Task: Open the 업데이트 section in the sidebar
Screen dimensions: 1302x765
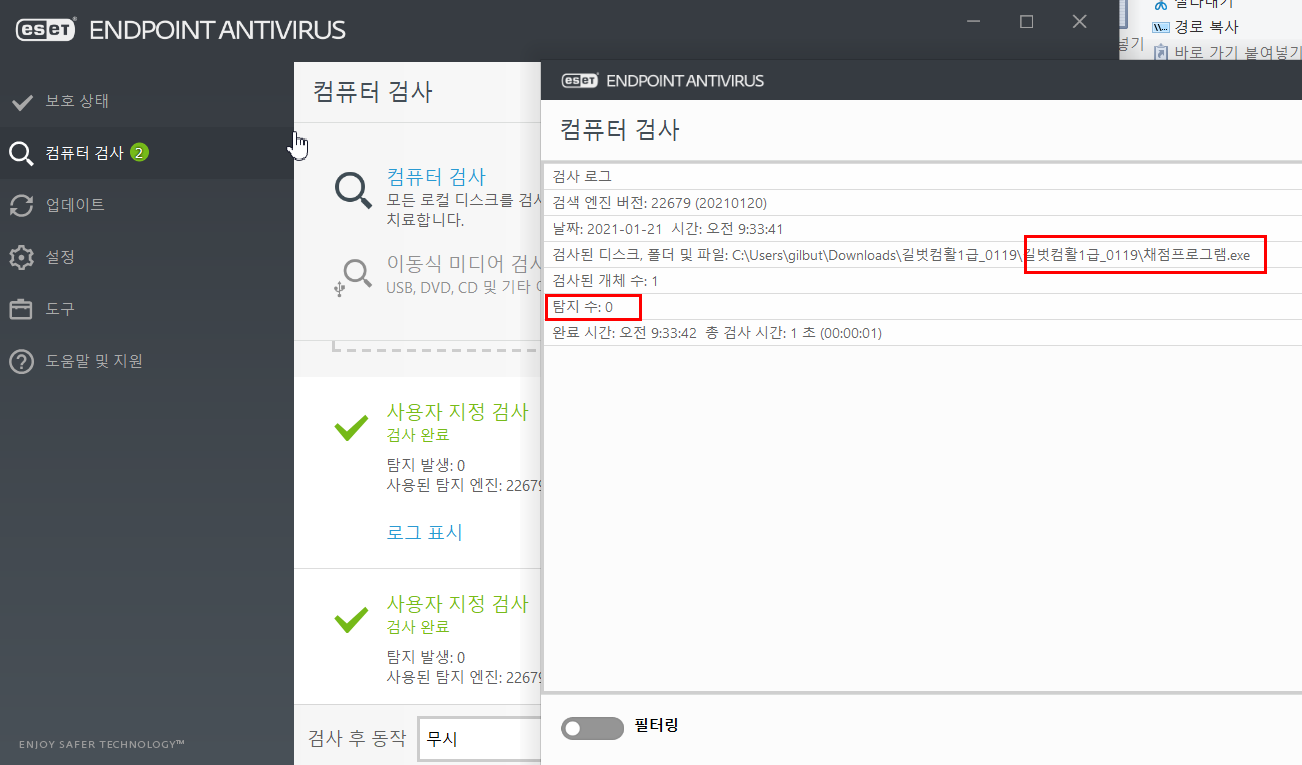Action: [75, 205]
